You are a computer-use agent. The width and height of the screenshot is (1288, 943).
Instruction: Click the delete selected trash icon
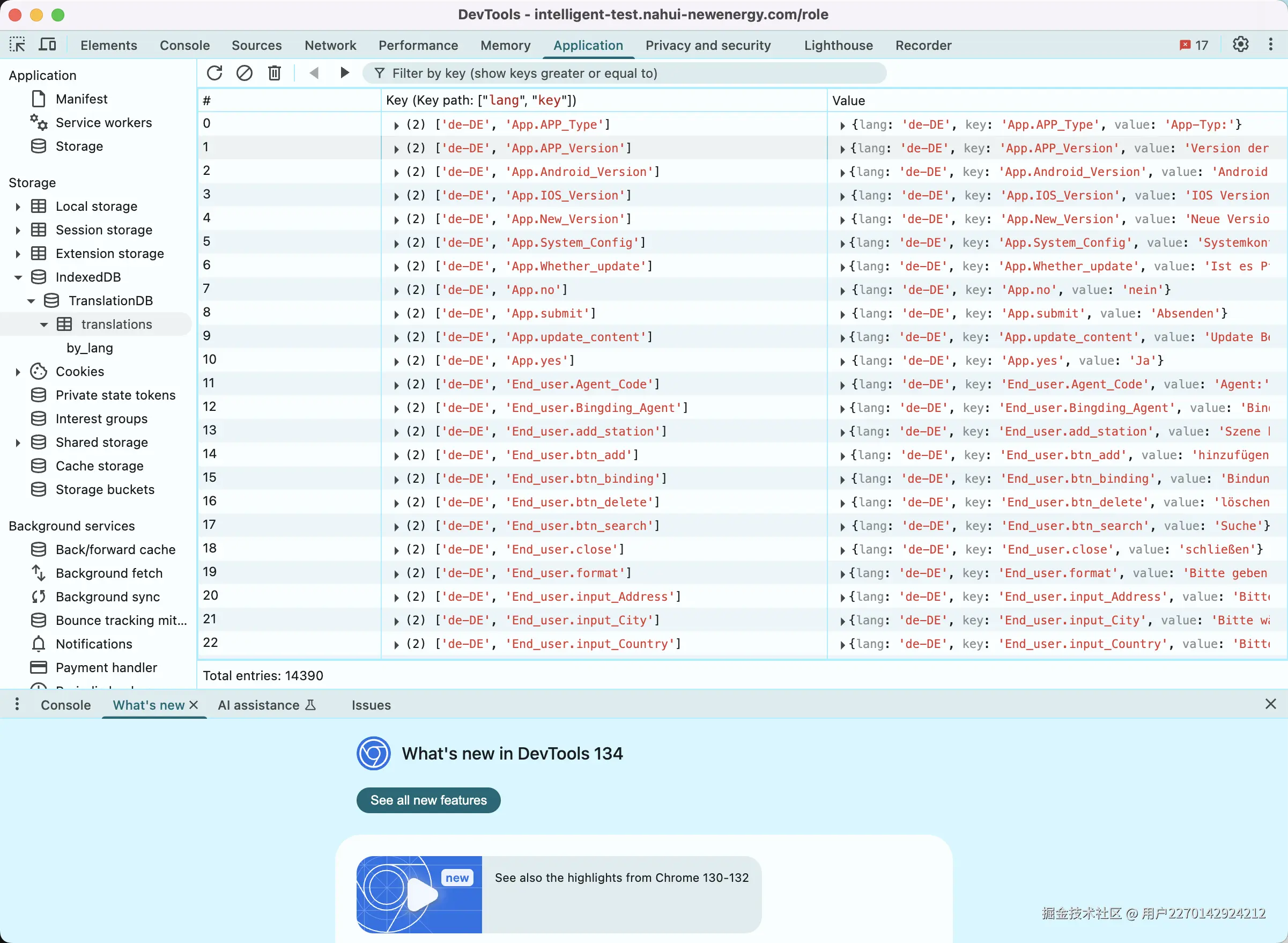point(275,73)
